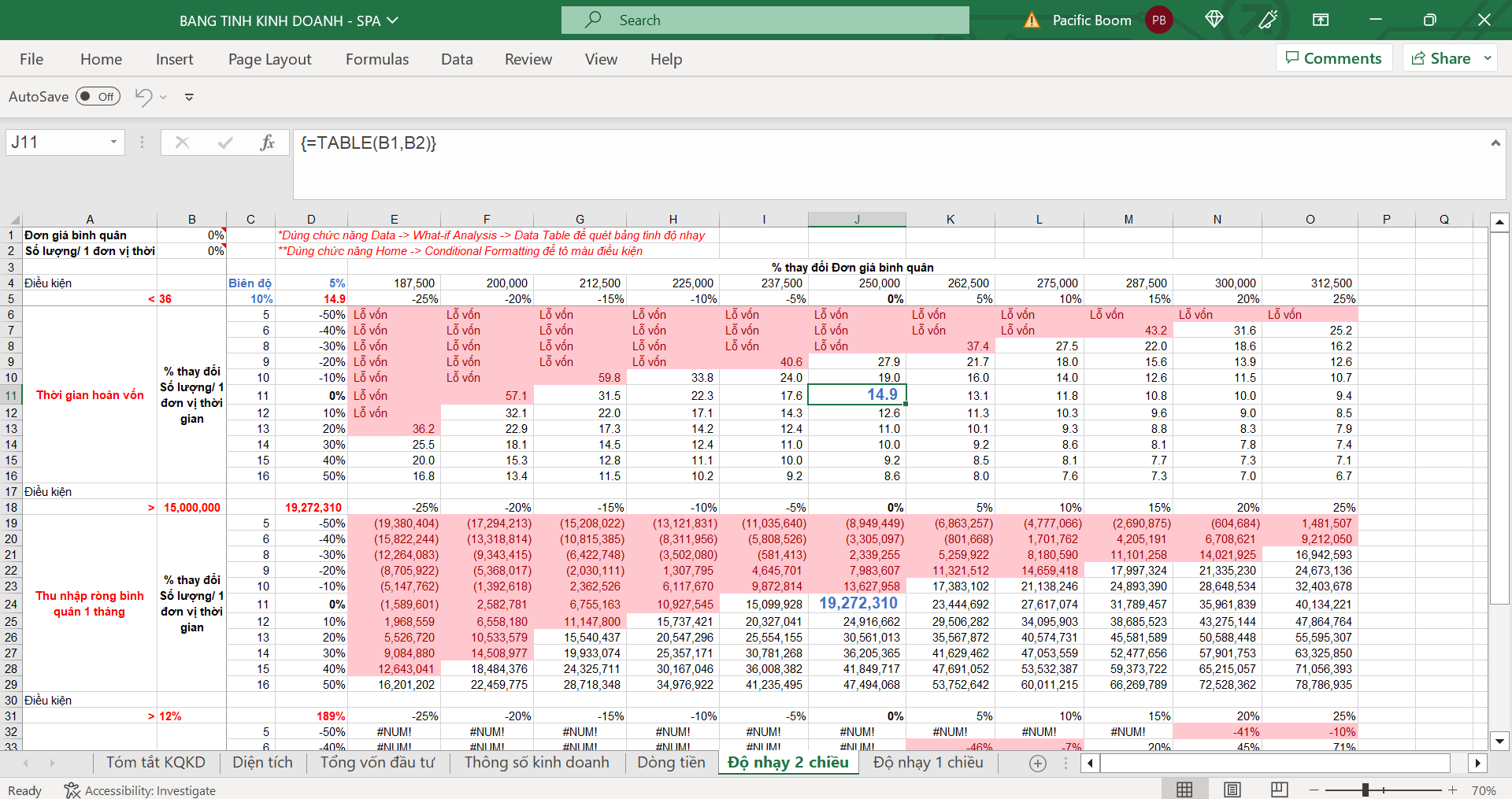The height and width of the screenshot is (799, 1512).
Task: Click the pen Coming Soon icon
Action: point(1268,20)
